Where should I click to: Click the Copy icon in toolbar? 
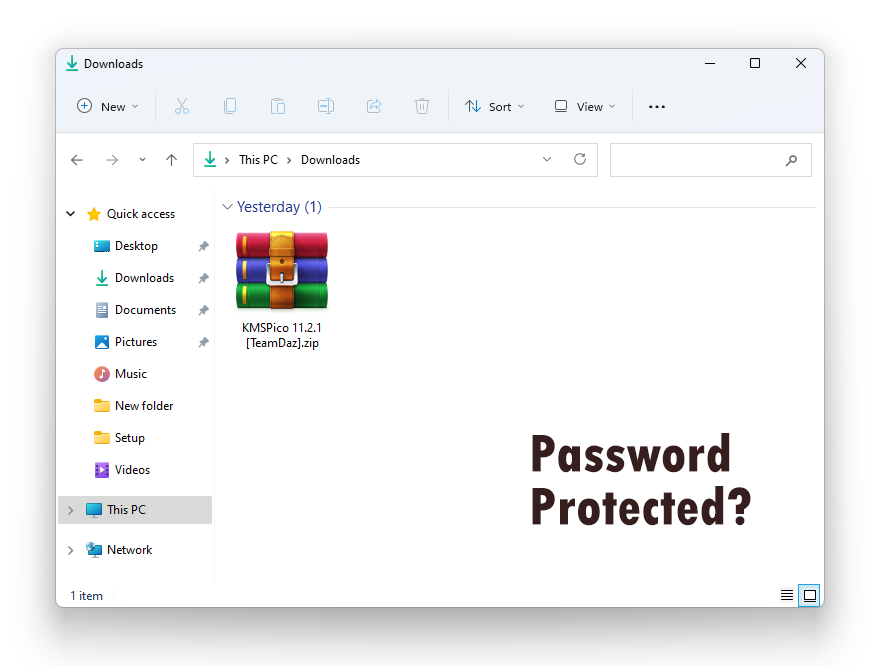pyautogui.click(x=230, y=106)
